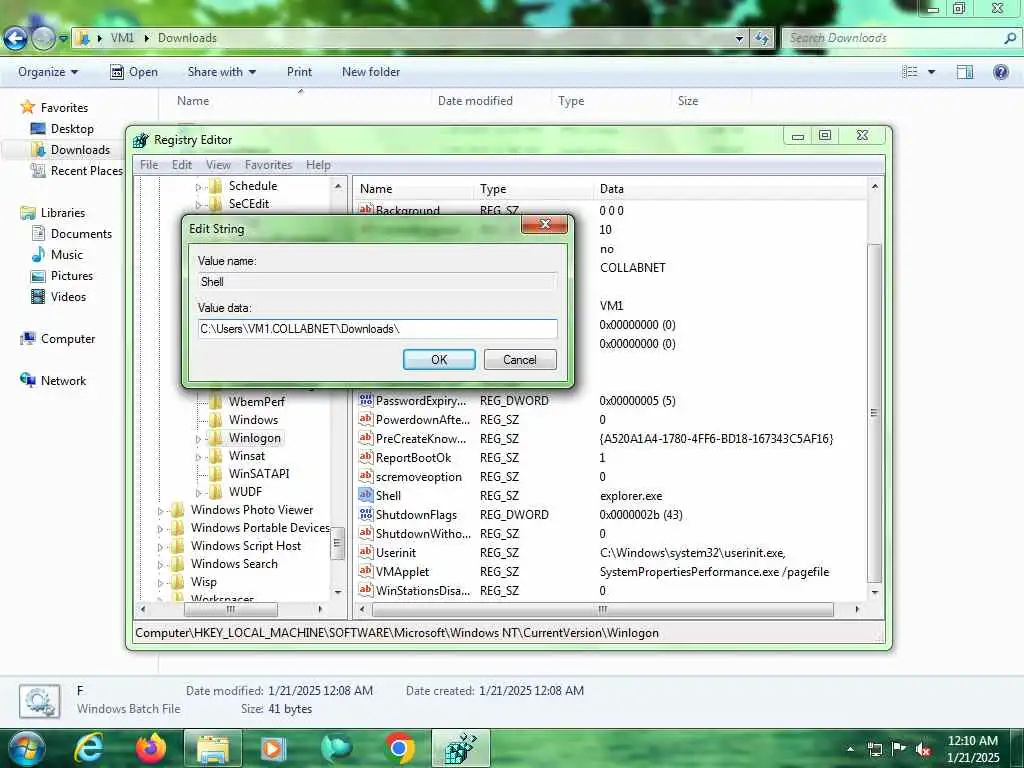Viewport: 1024px width, 768px height.
Task: Select the Userinit string value icon
Action: tap(366, 552)
